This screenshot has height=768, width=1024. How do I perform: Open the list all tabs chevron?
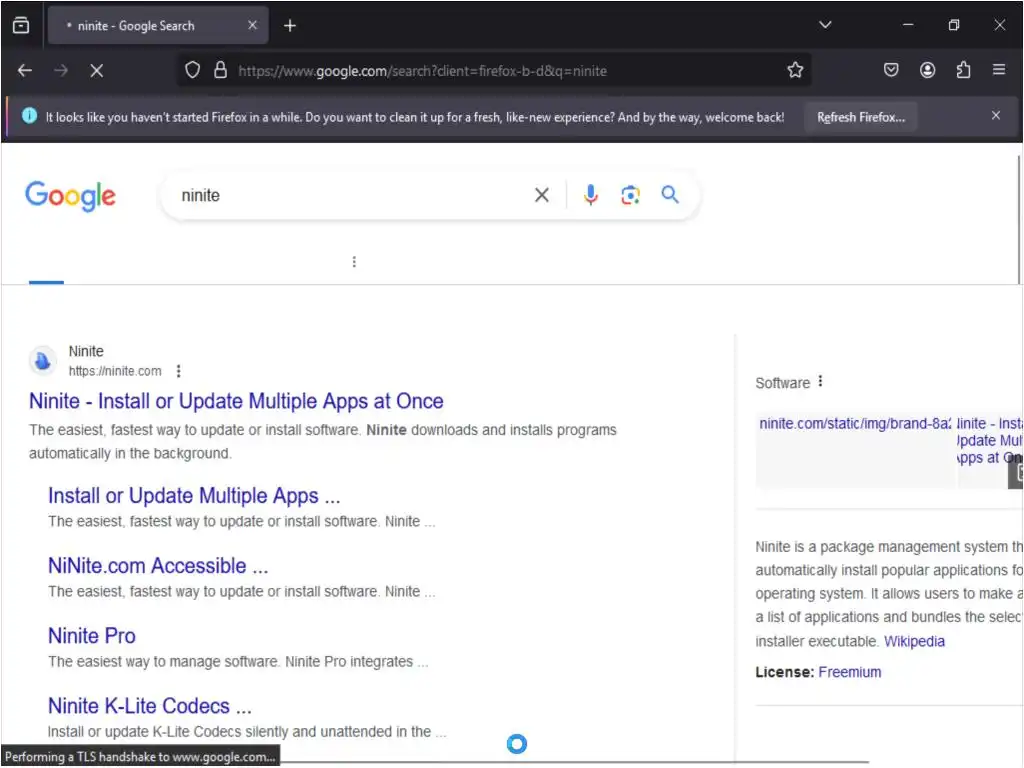(x=825, y=25)
